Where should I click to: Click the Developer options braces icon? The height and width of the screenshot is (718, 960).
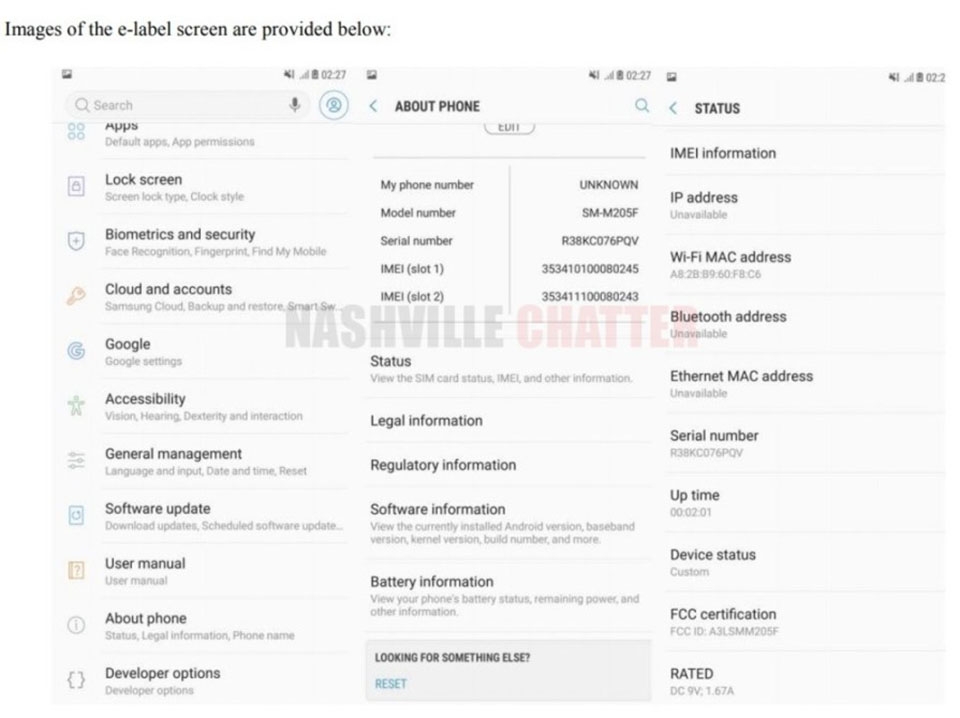(x=76, y=680)
